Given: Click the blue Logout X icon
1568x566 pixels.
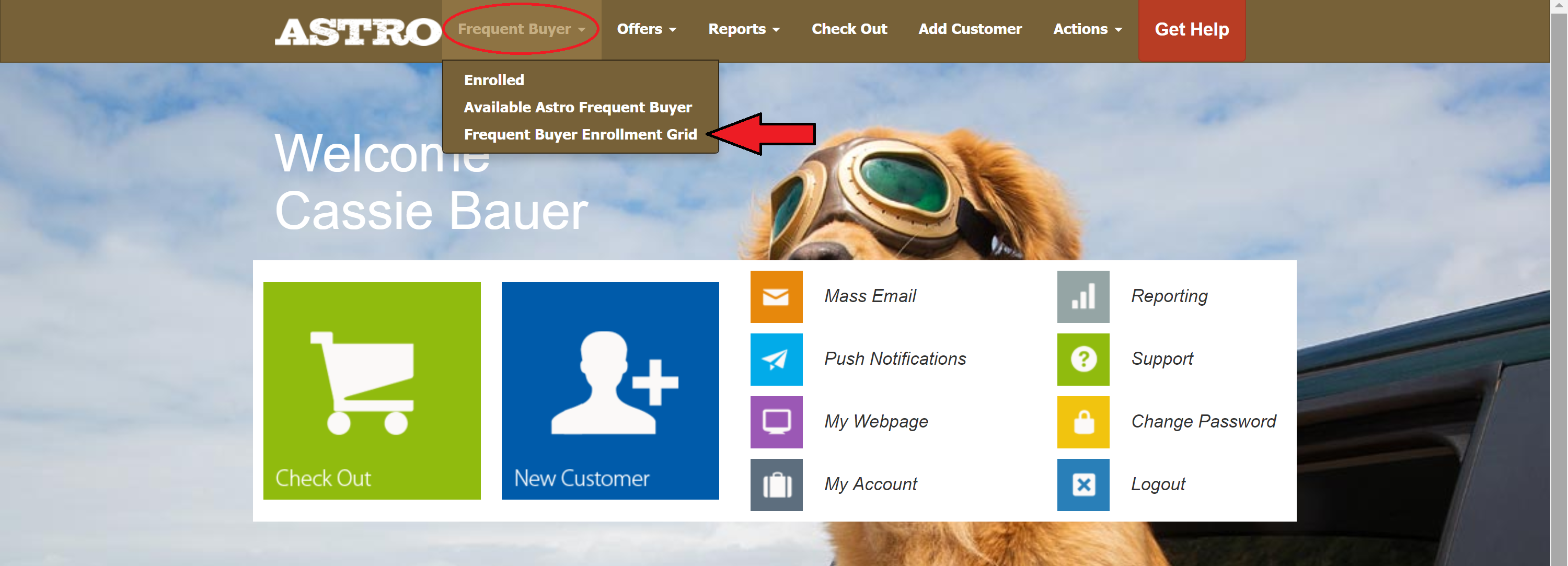Looking at the screenshot, I should (1083, 484).
